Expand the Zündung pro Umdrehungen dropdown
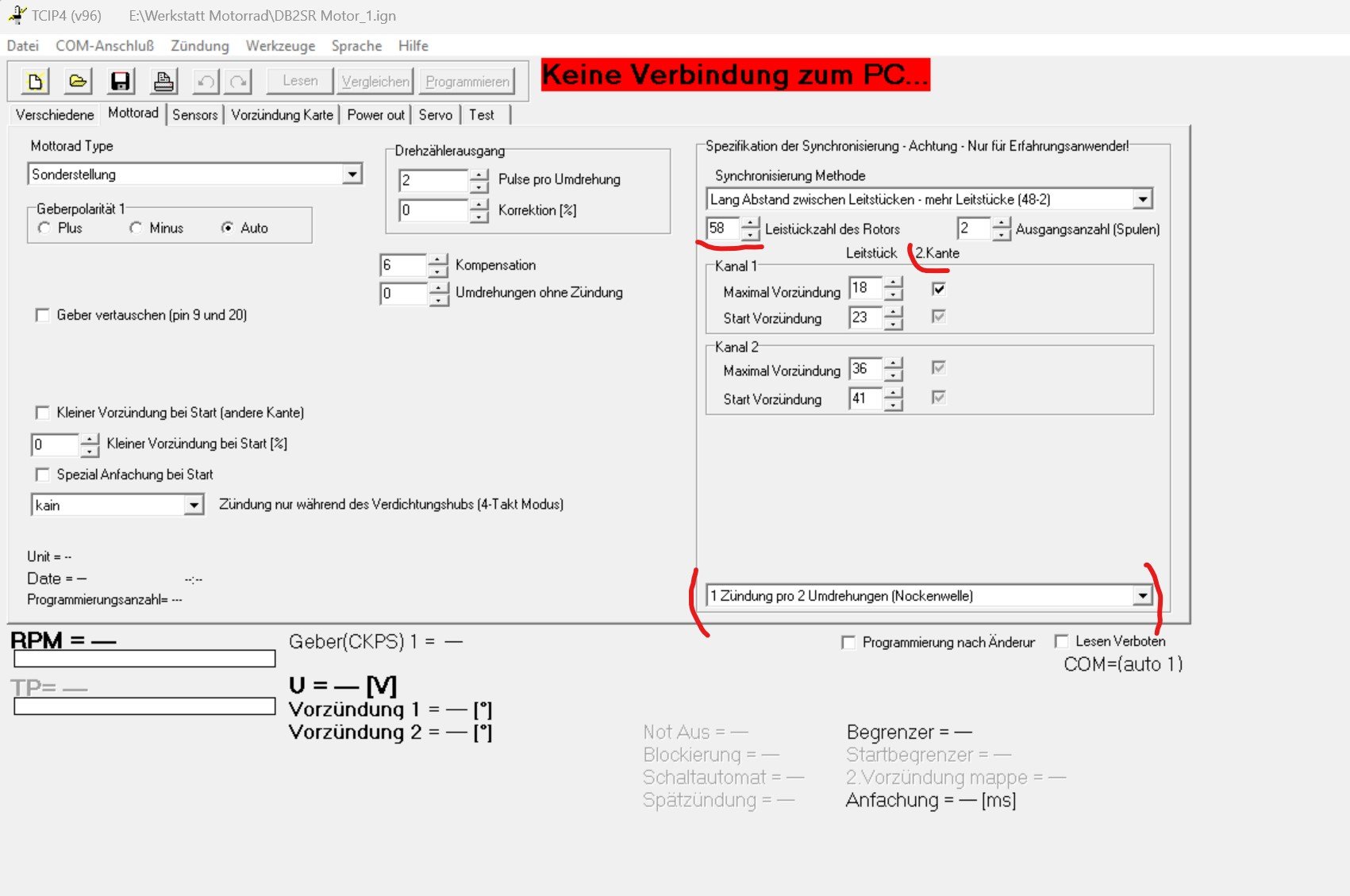 tap(1142, 595)
